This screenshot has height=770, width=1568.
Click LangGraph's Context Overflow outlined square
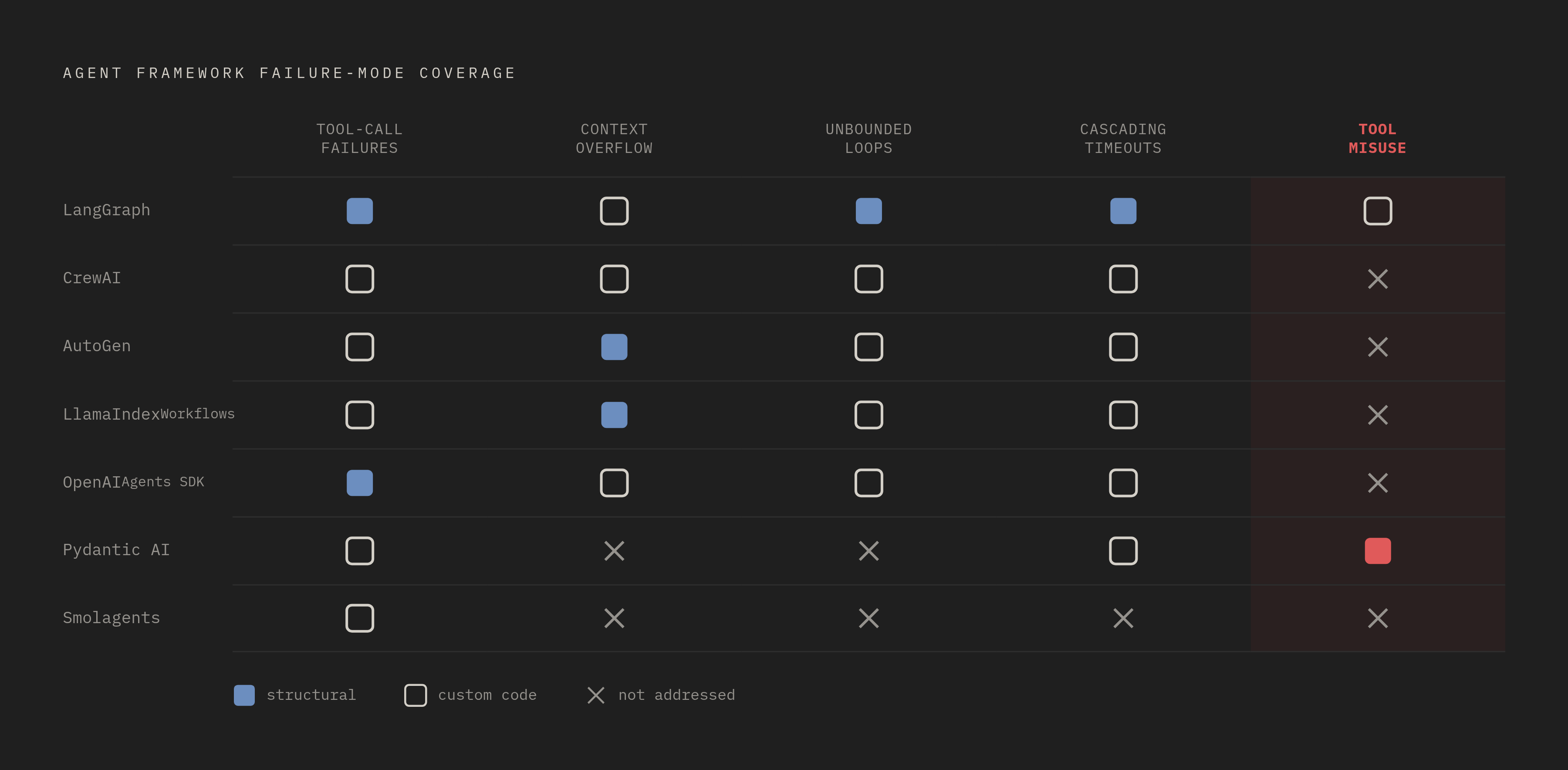[614, 211]
